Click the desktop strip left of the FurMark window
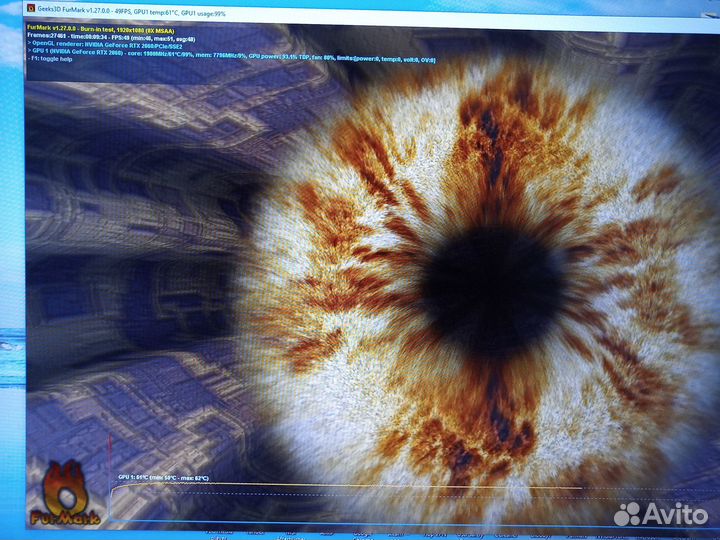Image resolution: width=720 pixels, height=540 pixels. (12, 300)
